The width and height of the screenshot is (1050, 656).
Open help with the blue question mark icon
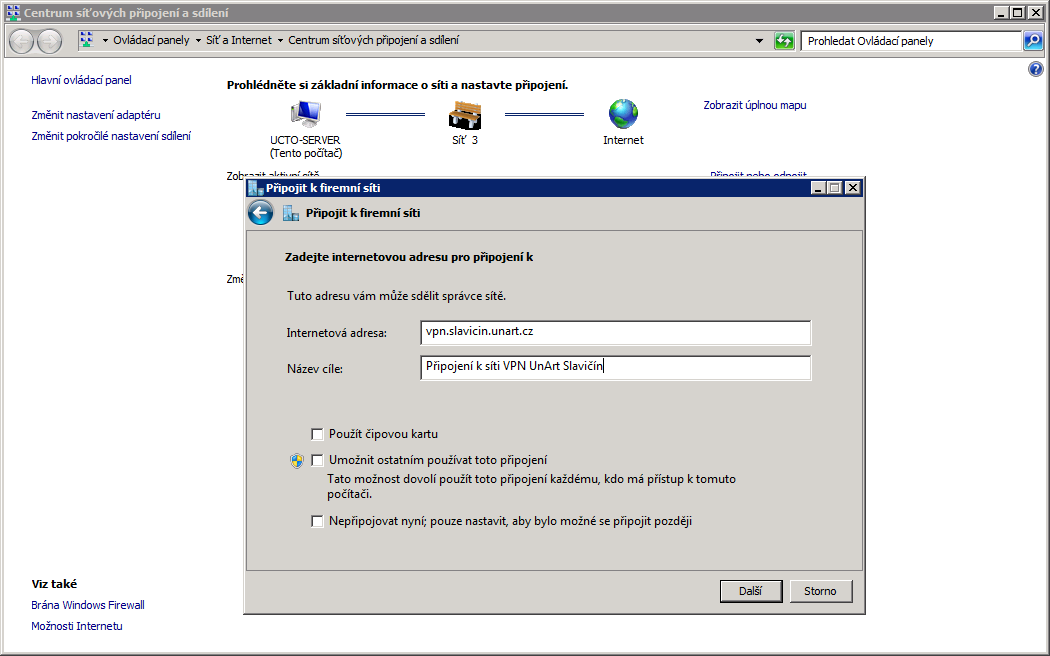click(1035, 69)
